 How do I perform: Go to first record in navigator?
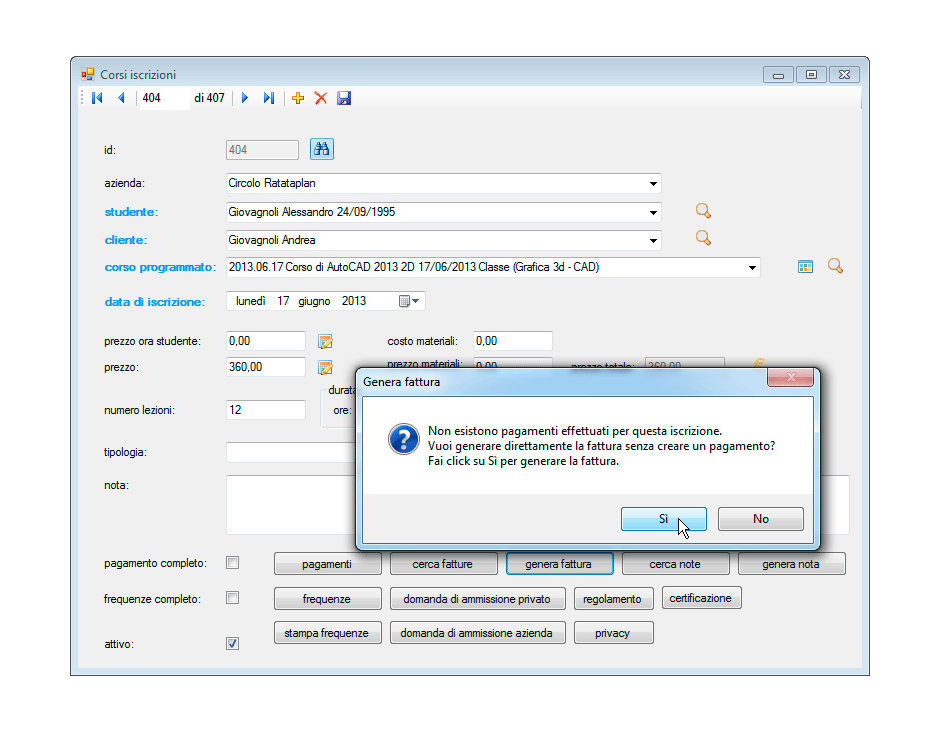97,98
